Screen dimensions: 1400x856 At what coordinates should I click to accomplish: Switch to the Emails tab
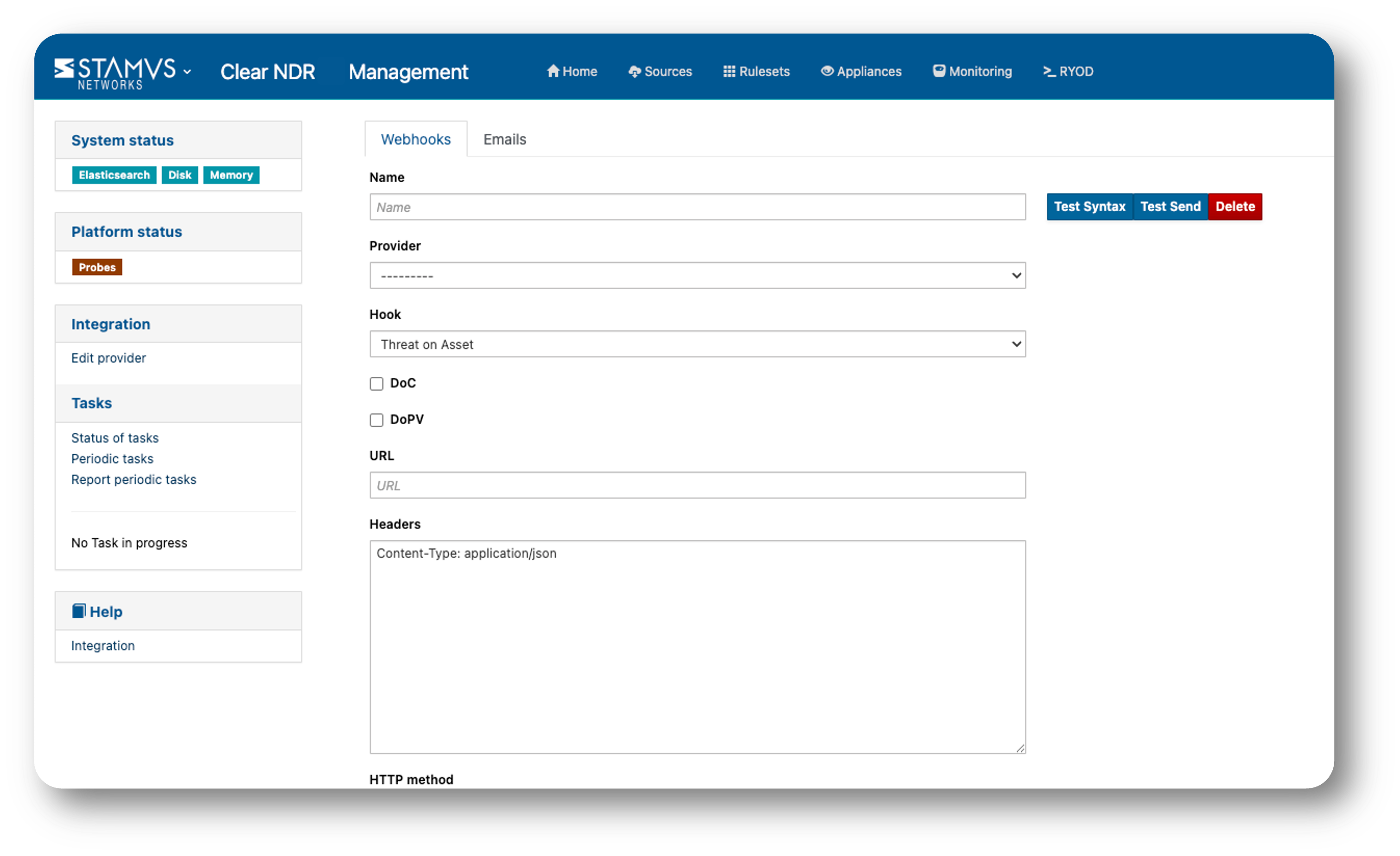pos(504,139)
